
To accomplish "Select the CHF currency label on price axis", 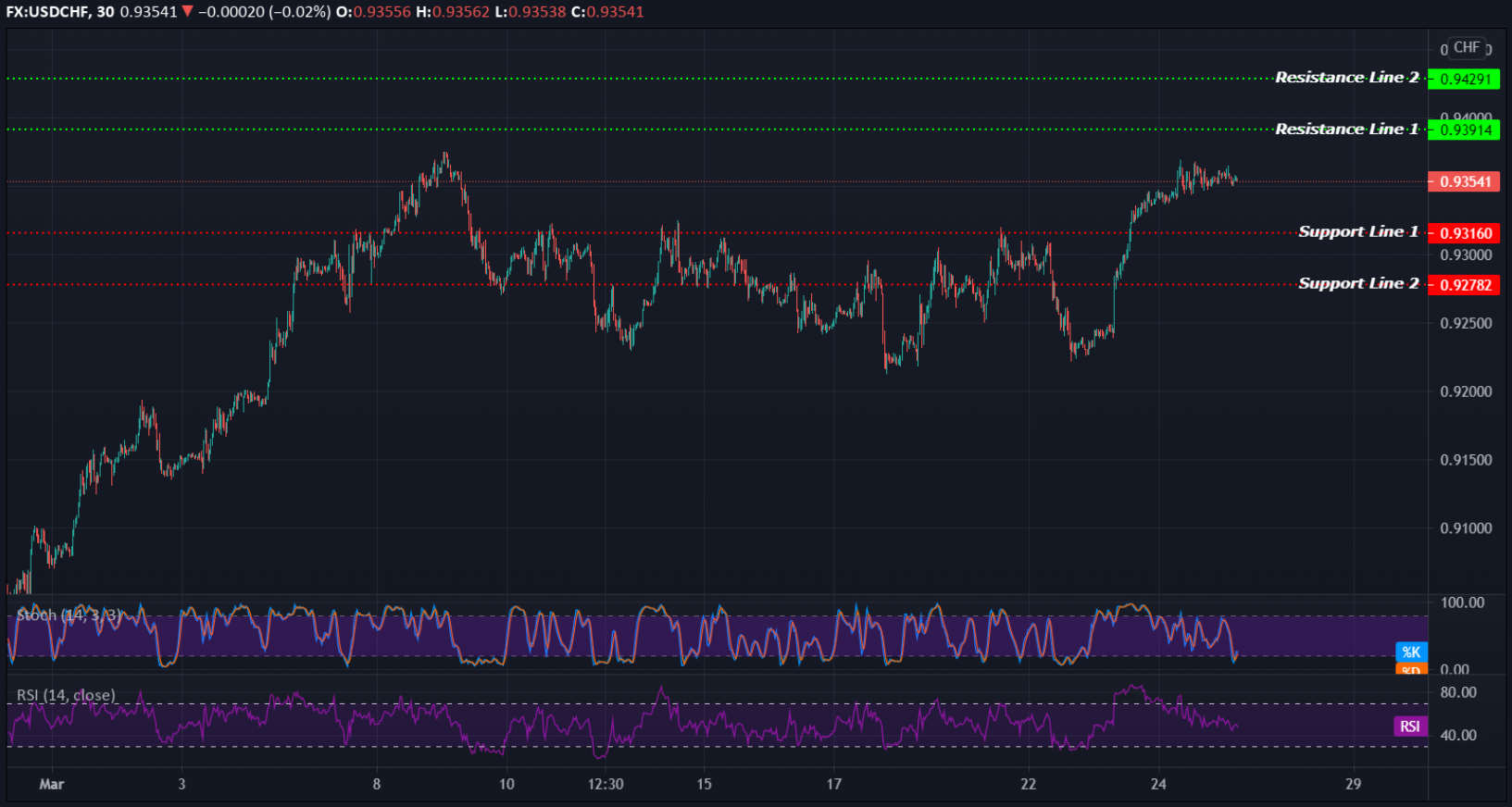I will [x=1466, y=47].
